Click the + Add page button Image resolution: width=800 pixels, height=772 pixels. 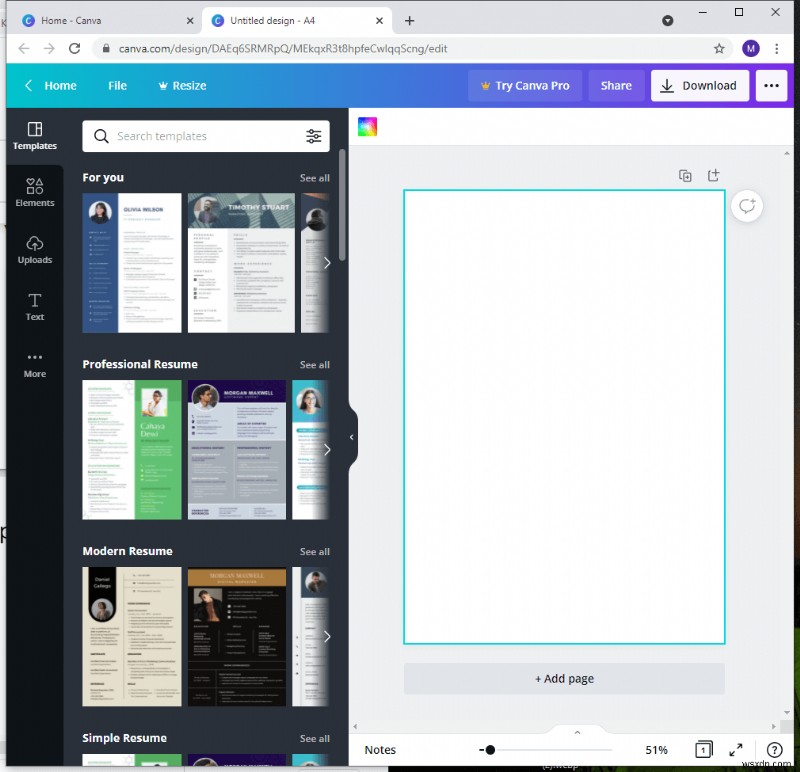coord(564,679)
